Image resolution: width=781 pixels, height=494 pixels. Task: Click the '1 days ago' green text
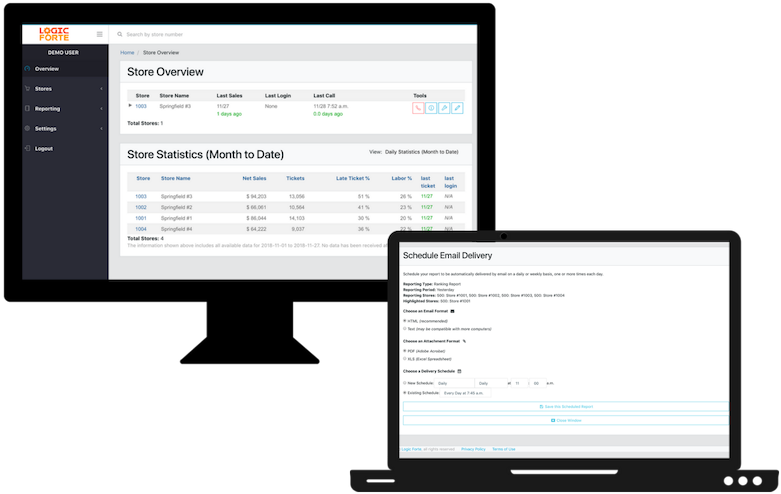[229, 114]
